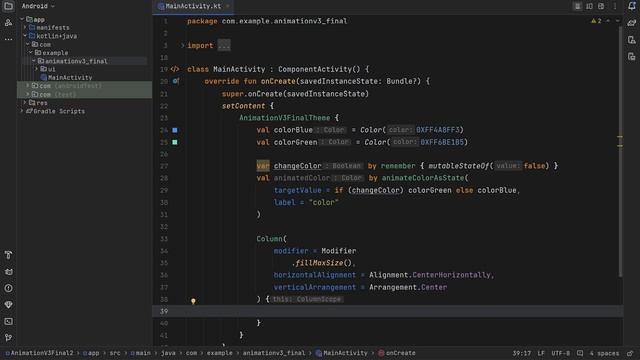Click the src breadcrumb item

pos(115,353)
